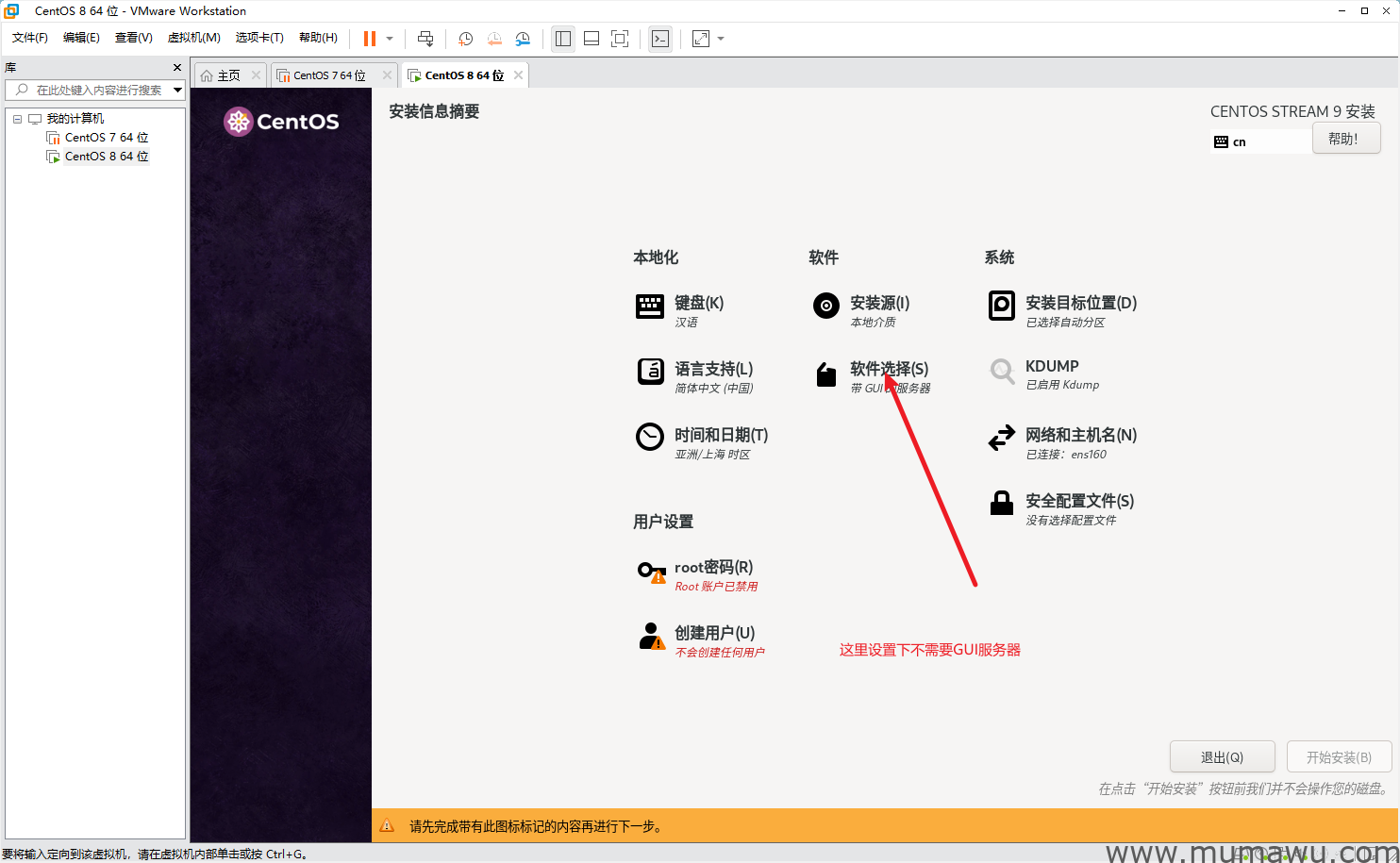
Task: Click the root密码 key icon
Action: pos(650,569)
